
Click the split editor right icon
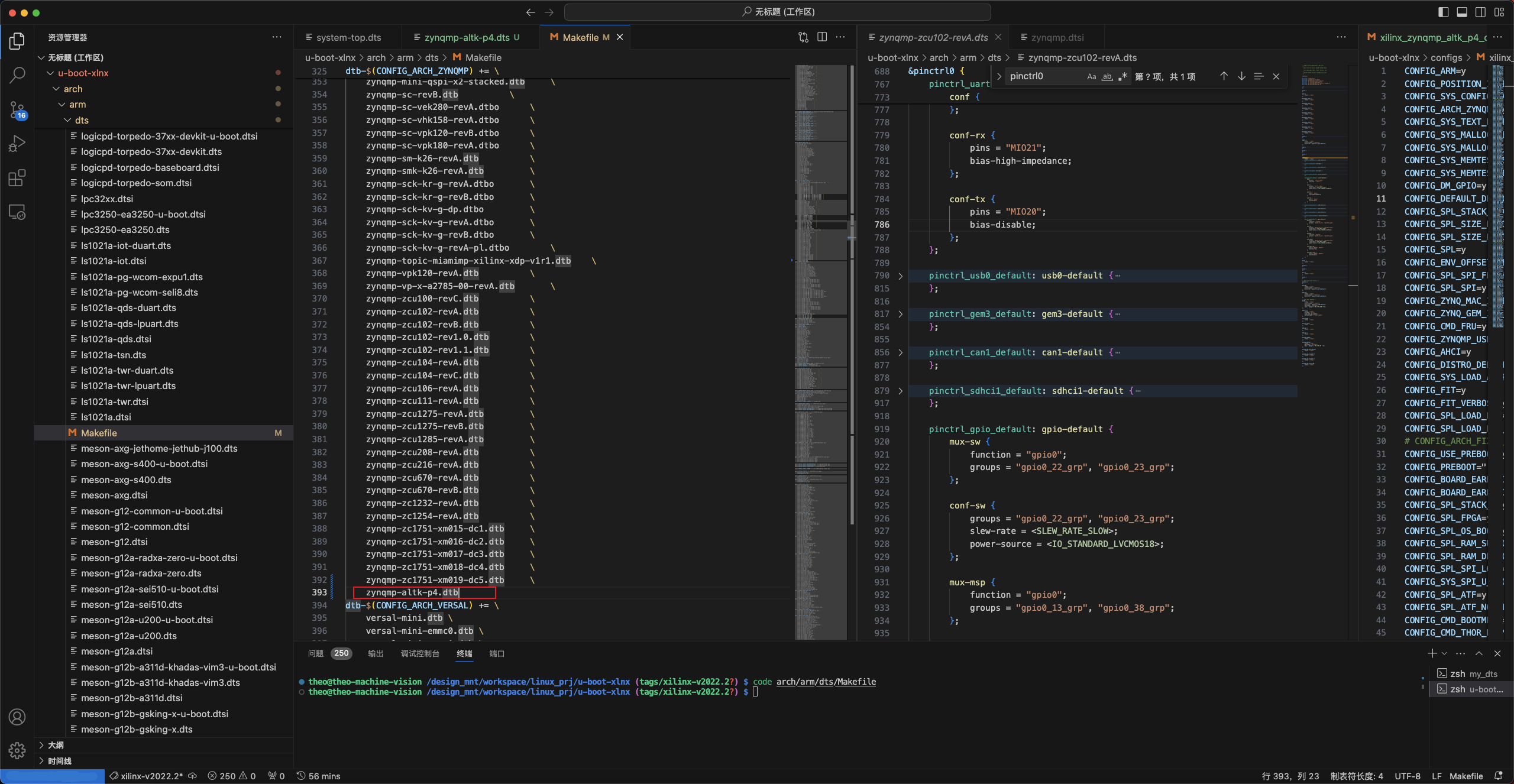tap(822, 37)
